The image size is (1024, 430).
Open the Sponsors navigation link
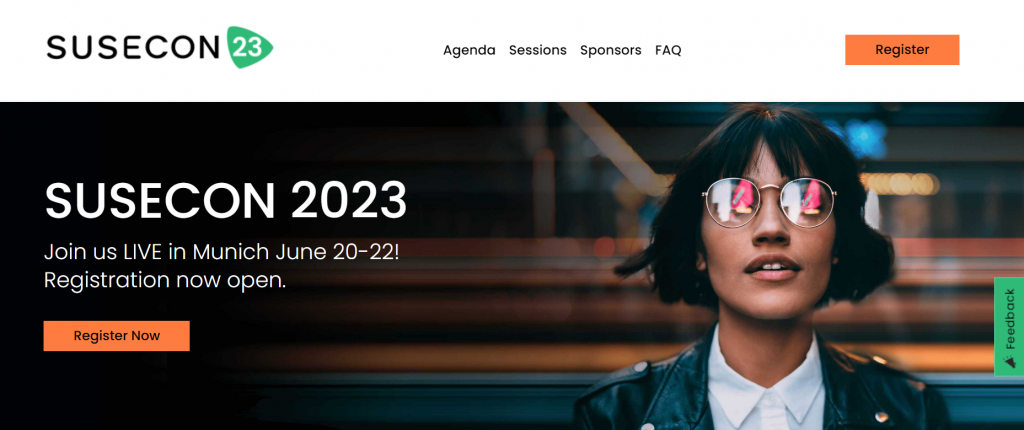pyautogui.click(x=611, y=50)
